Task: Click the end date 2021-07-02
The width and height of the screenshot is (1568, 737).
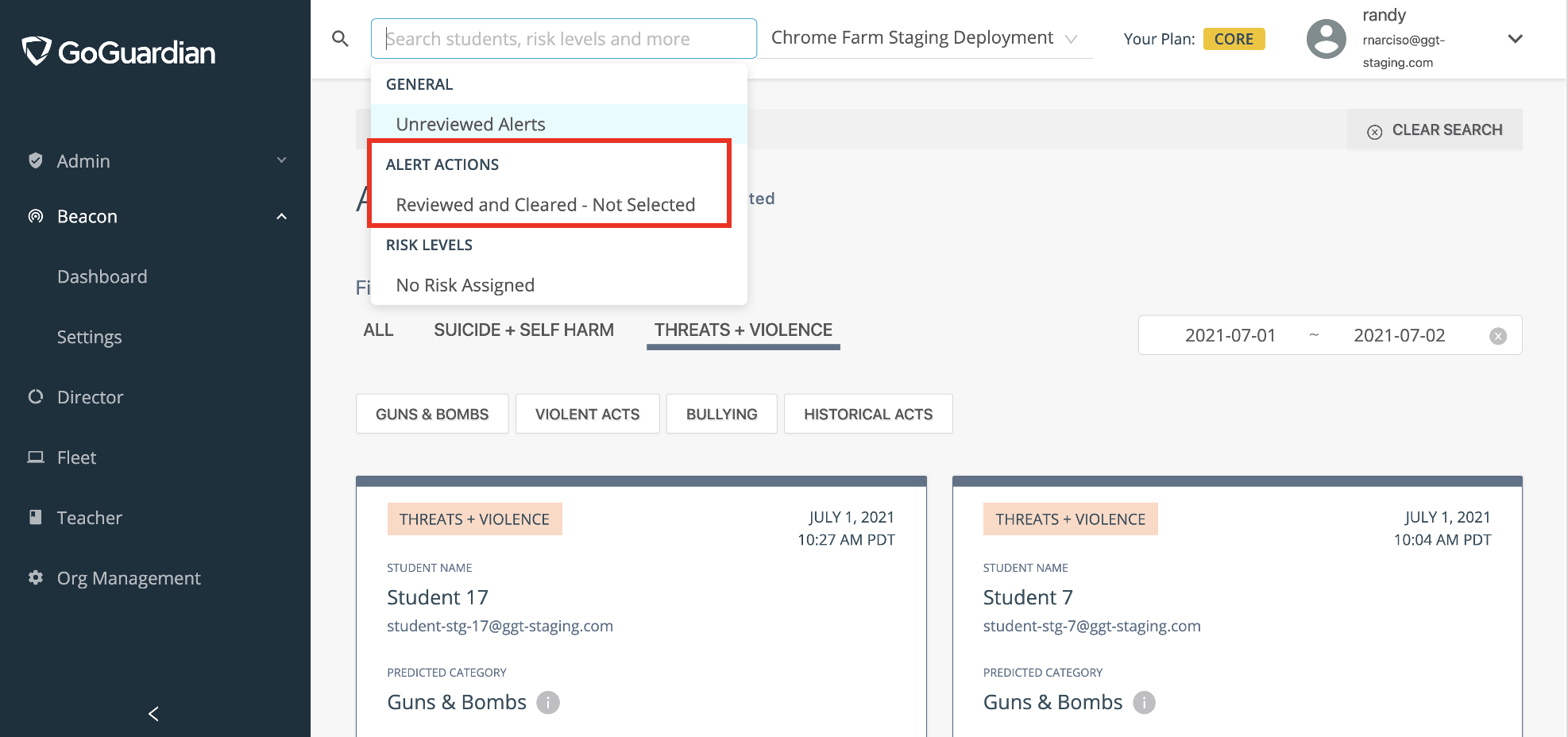Action: click(1399, 335)
